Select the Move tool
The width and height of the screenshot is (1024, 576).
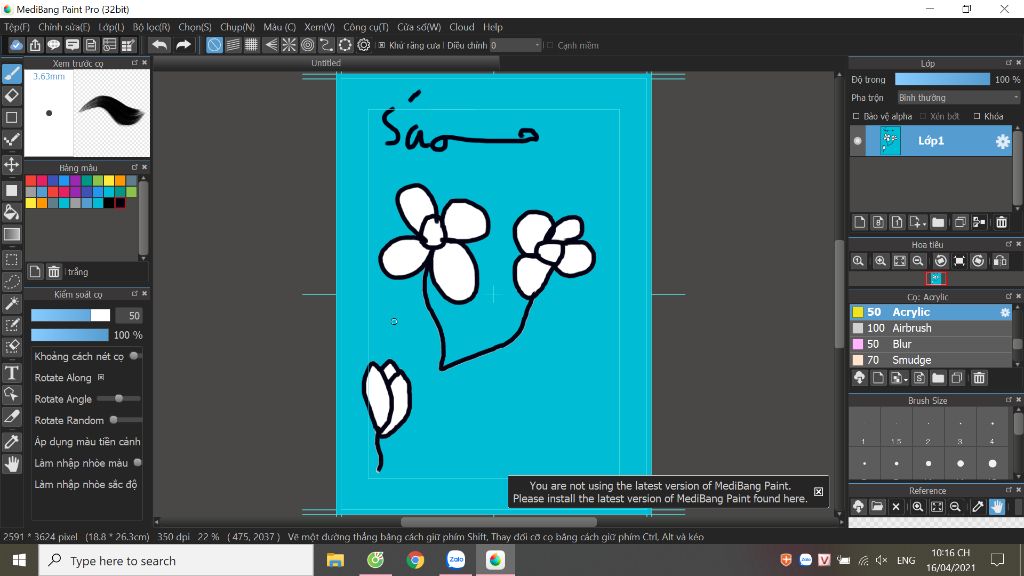[x=12, y=164]
